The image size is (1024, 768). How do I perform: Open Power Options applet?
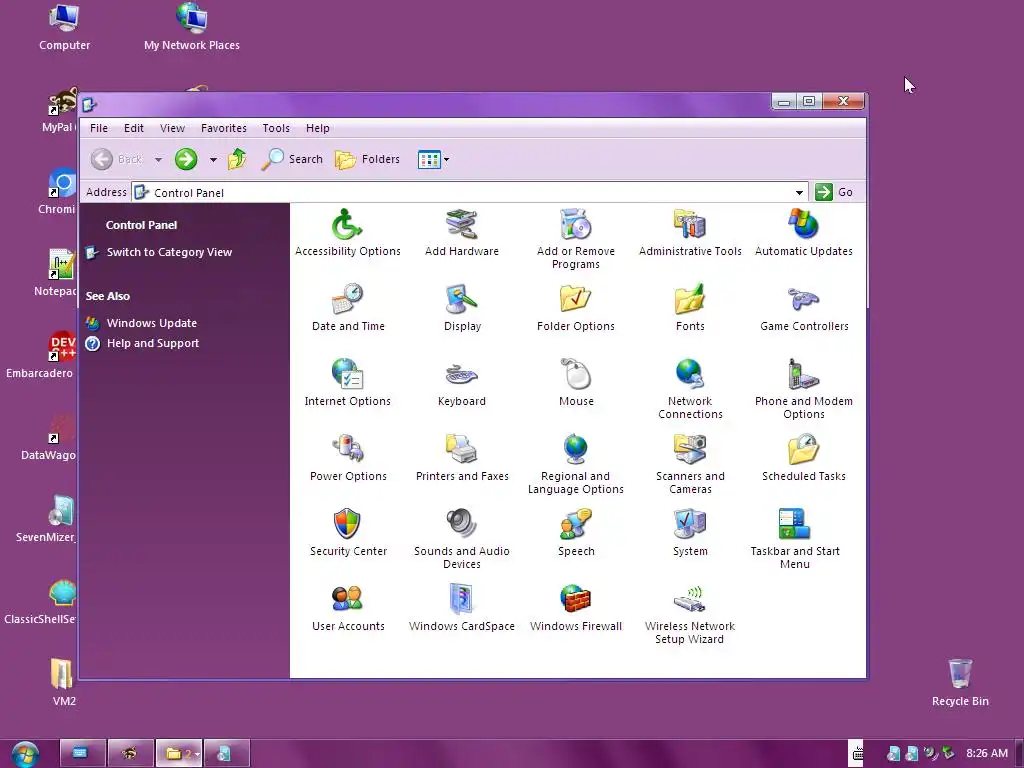point(347,458)
